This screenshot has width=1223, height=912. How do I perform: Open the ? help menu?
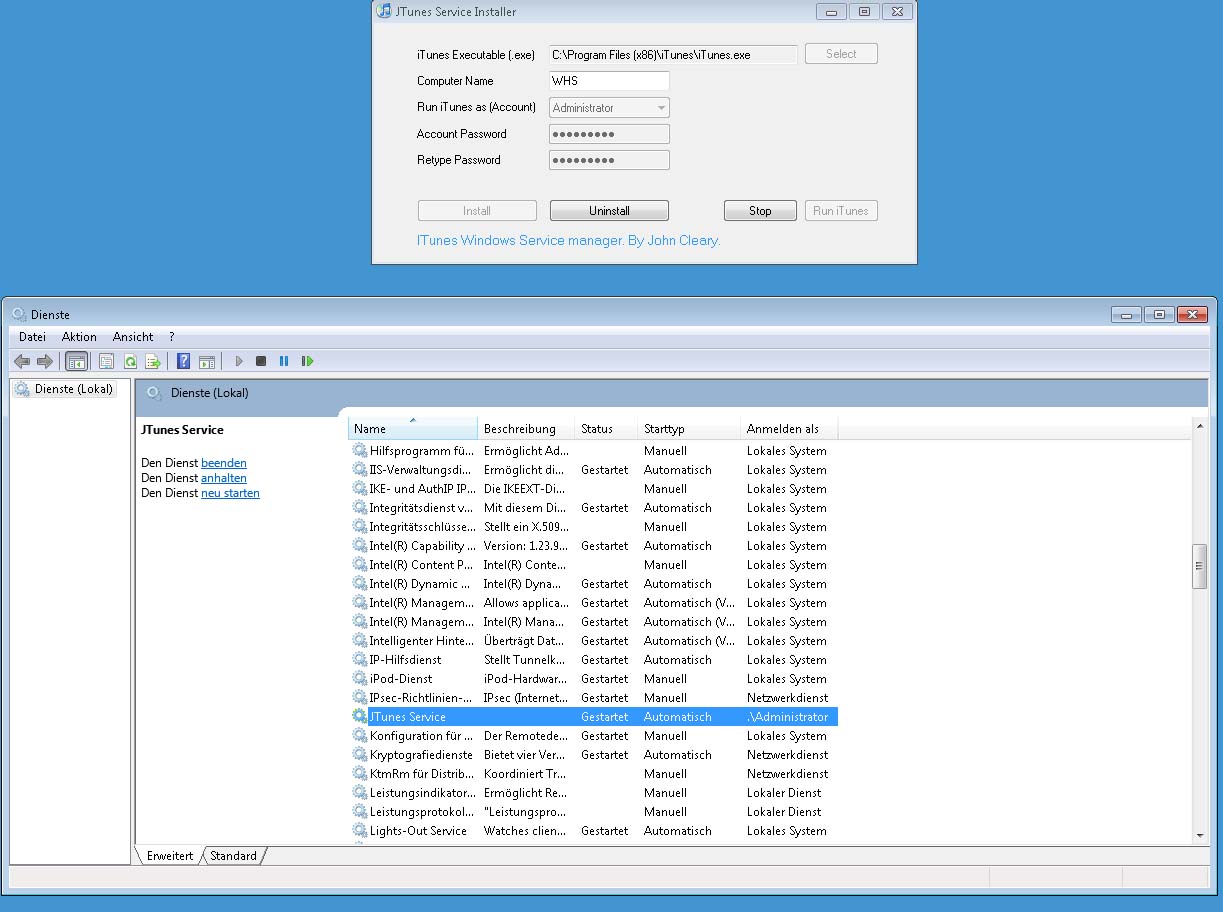coord(172,337)
